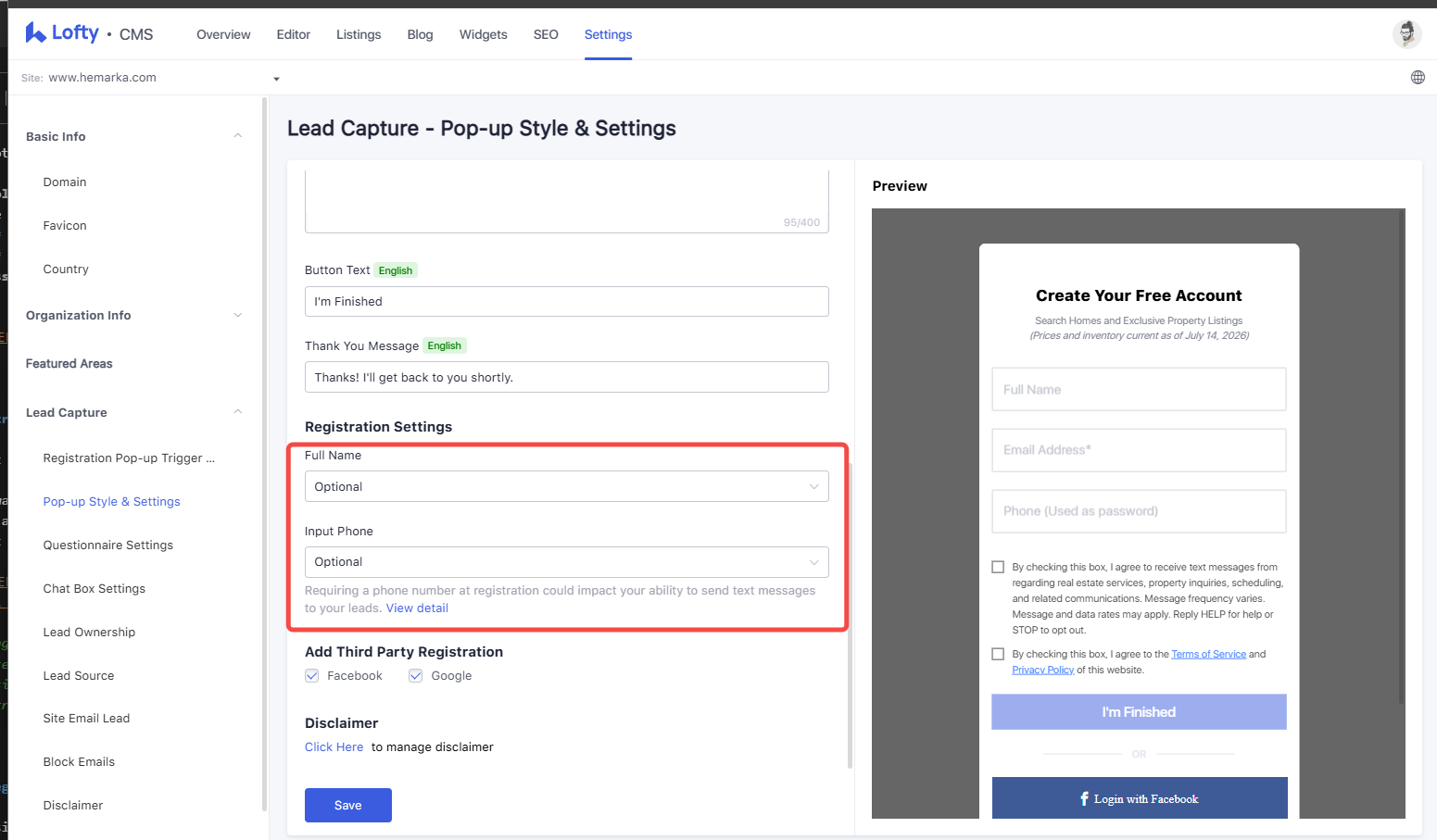Open Site Email Lead in sidebar
The image size is (1437, 840).
86,719
